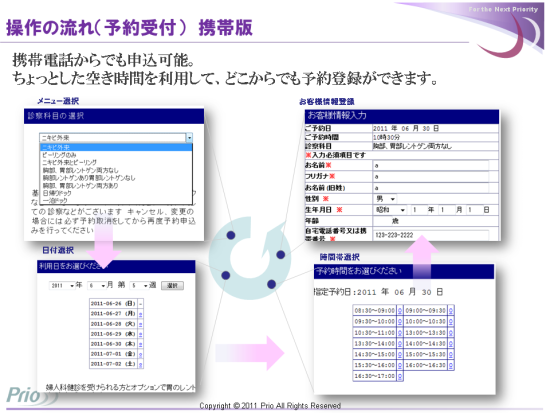Image resolution: width=550 pixels, height=413 pixels.
Task: Open the year 2011 dropdown
Action: 62,286
